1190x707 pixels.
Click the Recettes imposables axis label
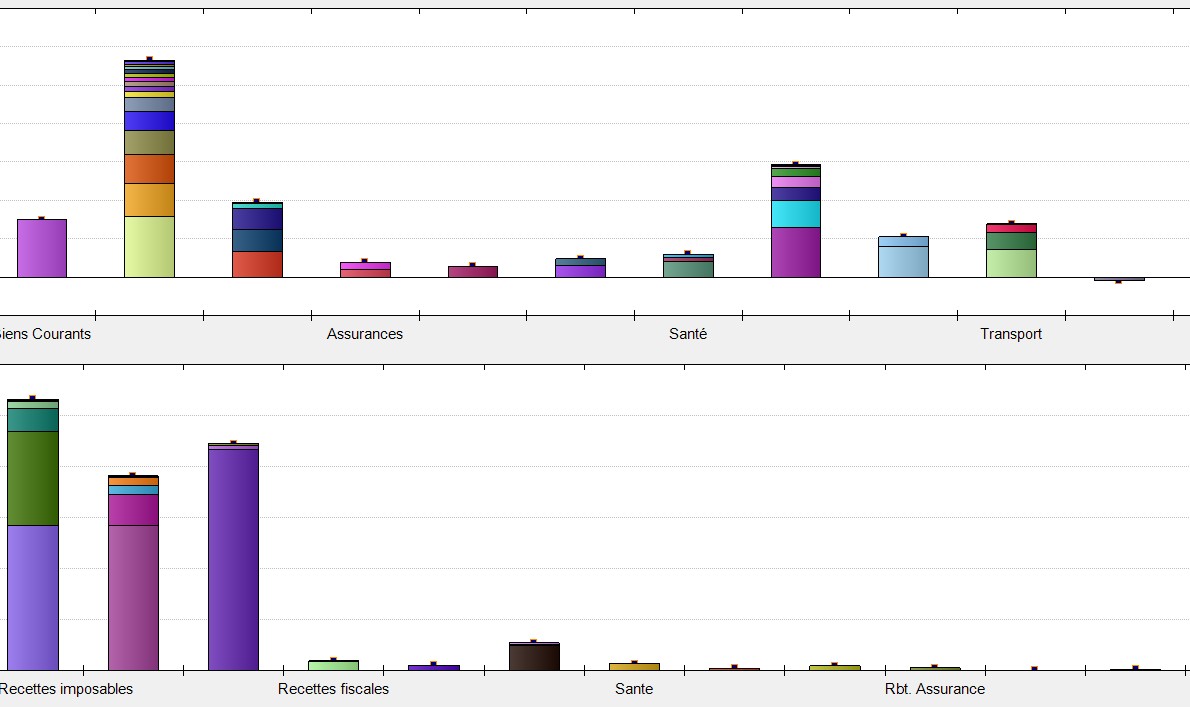66,689
